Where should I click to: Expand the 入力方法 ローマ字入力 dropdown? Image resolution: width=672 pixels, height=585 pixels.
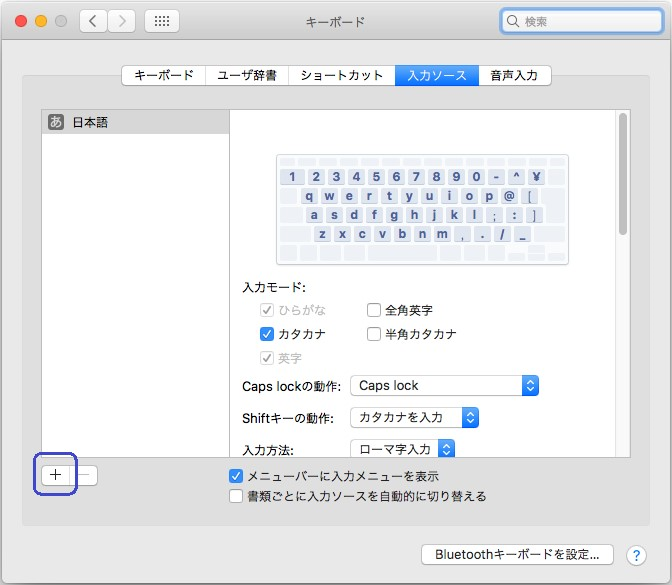click(402, 449)
